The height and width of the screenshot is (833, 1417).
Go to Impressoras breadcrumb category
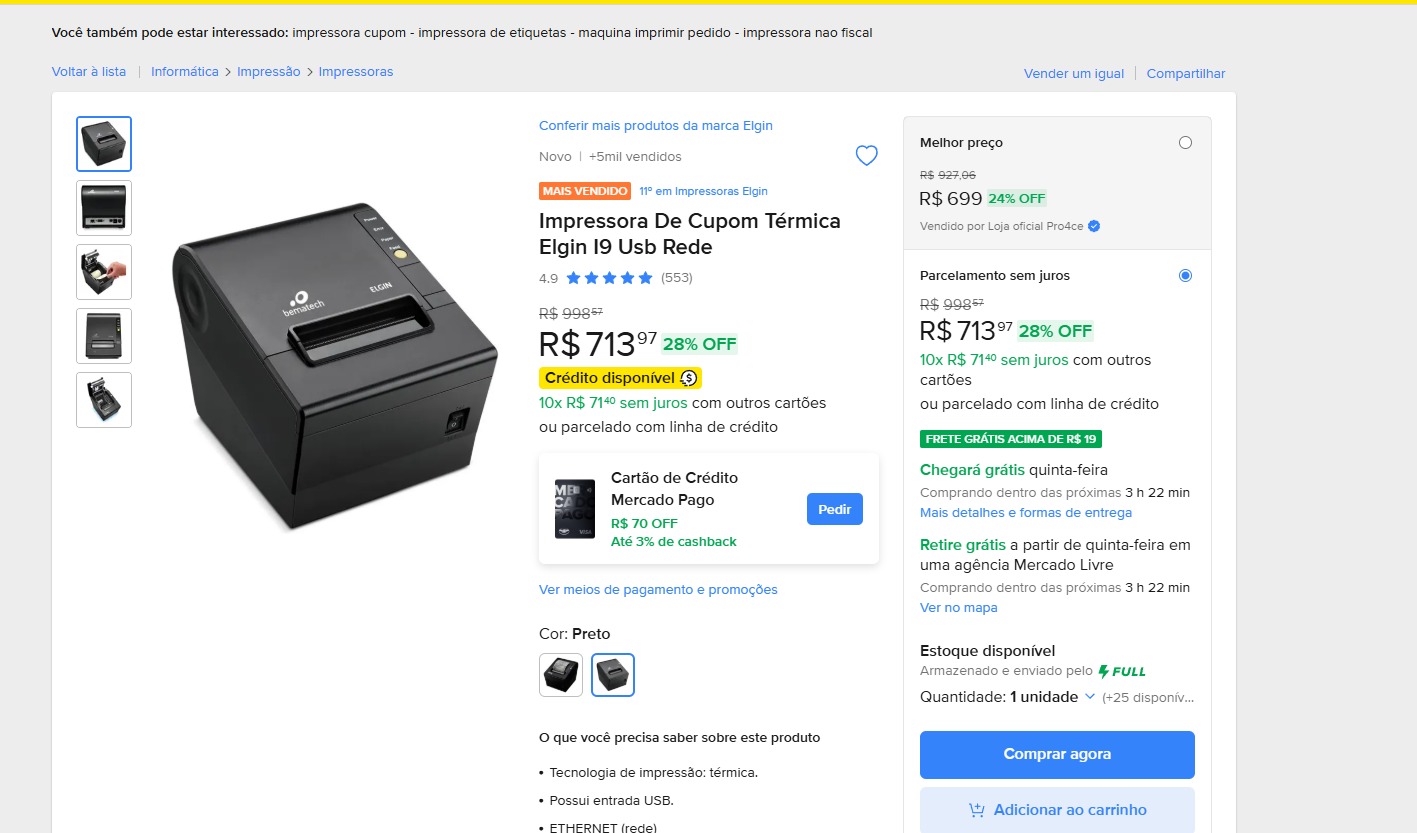click(x=356, y=72)
